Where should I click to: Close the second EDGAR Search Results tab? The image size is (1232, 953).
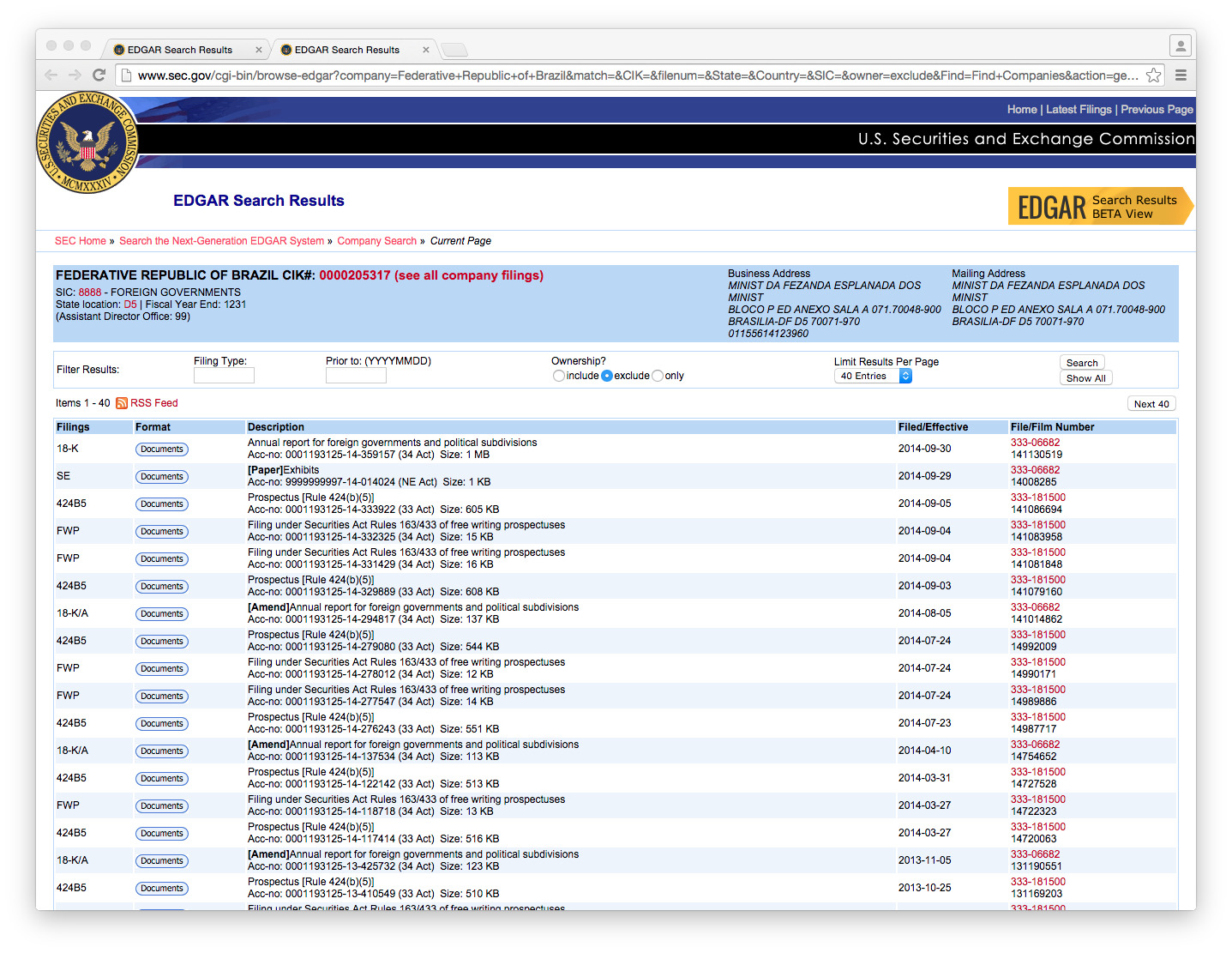click(x=426, y=50)
